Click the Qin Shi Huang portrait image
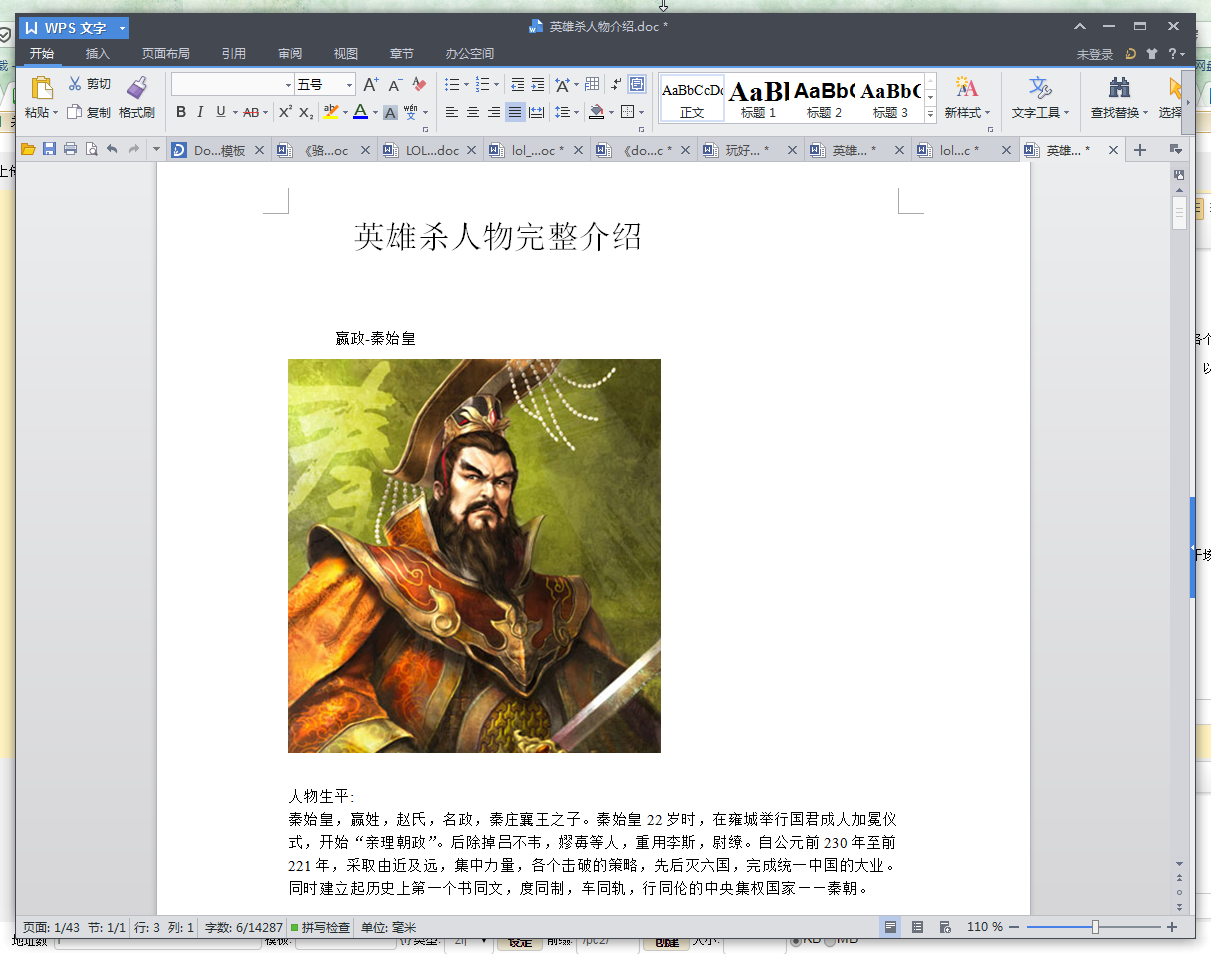The width and height of the screenshot is (1211, 954). pos(474,556)
